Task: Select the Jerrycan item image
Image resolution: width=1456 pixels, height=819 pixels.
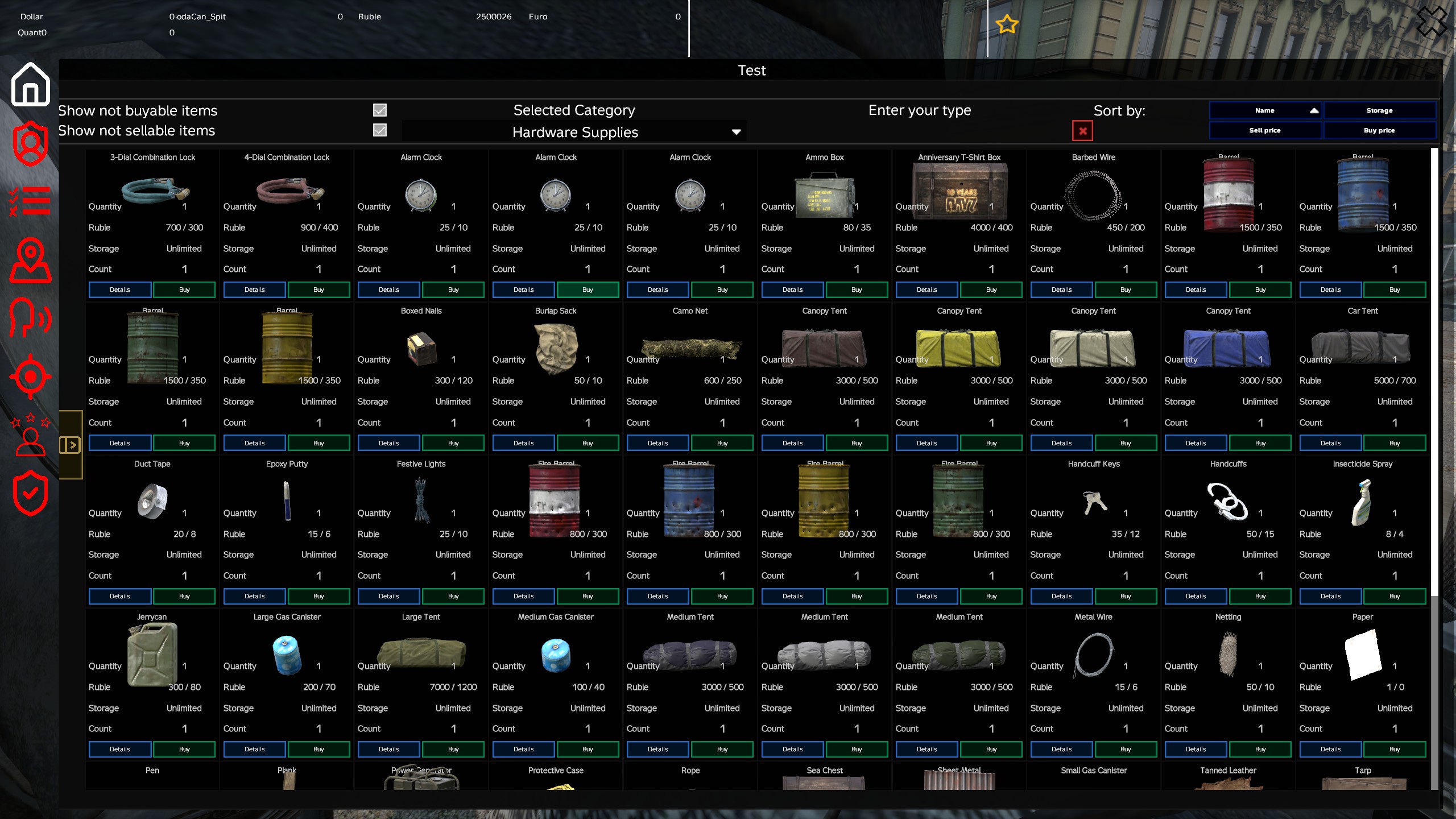Action: [x=152, y=654]
